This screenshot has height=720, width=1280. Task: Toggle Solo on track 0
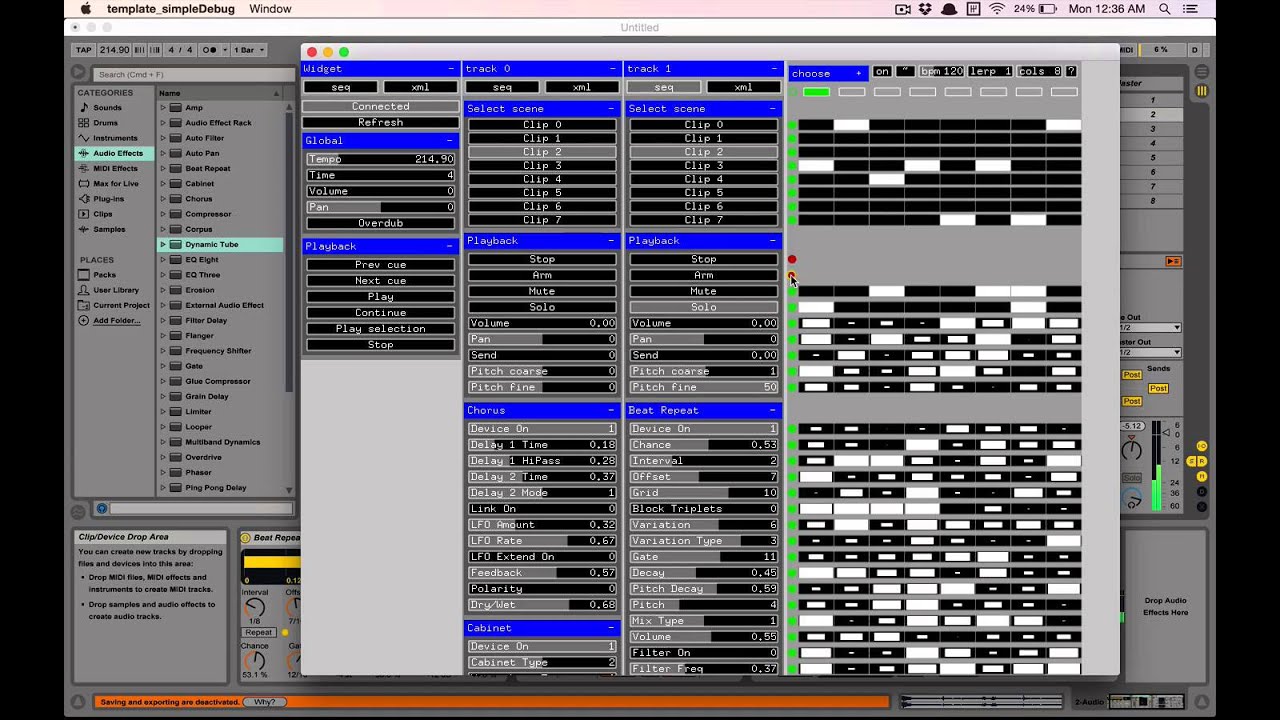point(542,307)
